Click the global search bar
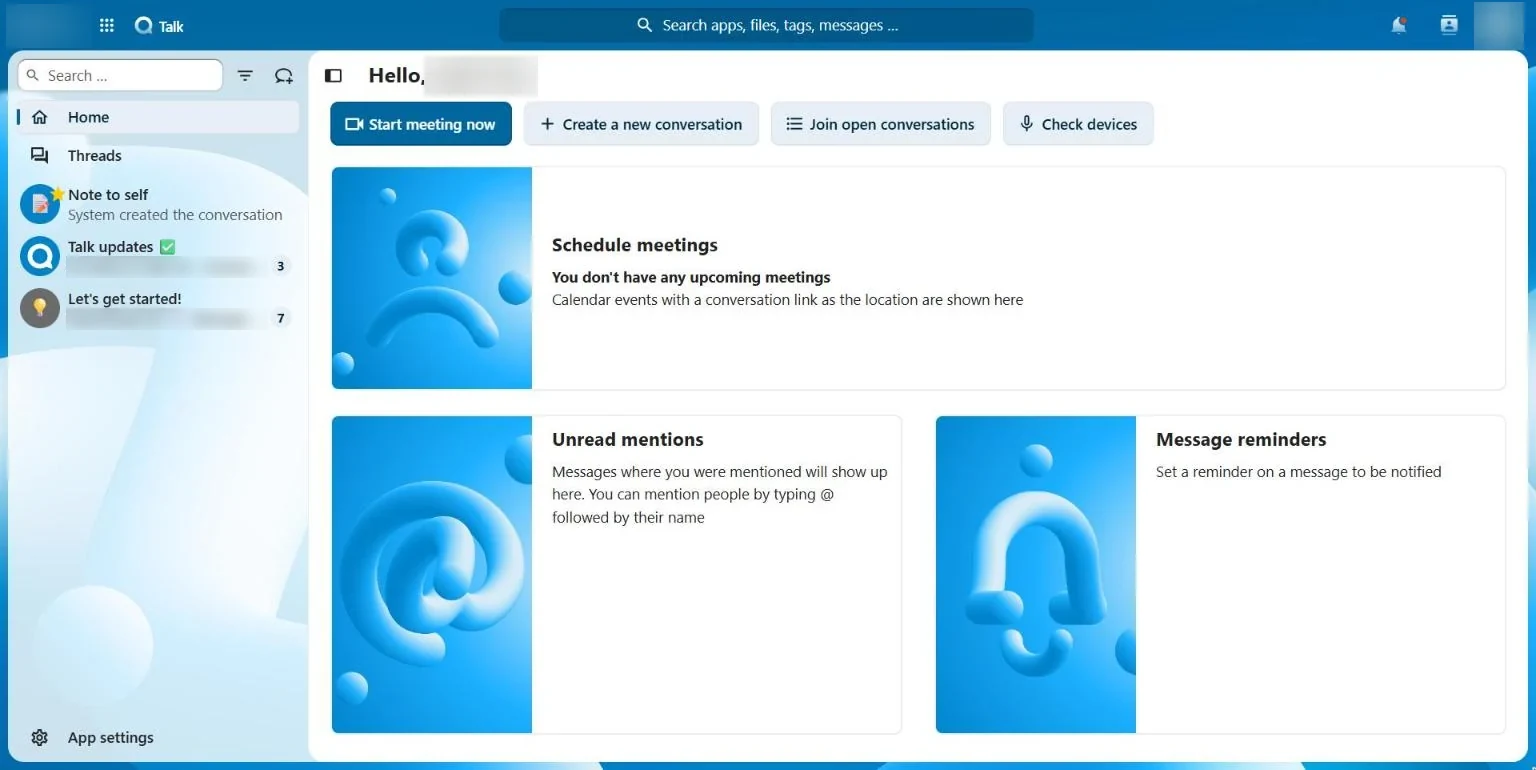This screenshot has height=770, width=1536. tap(766, 25)
